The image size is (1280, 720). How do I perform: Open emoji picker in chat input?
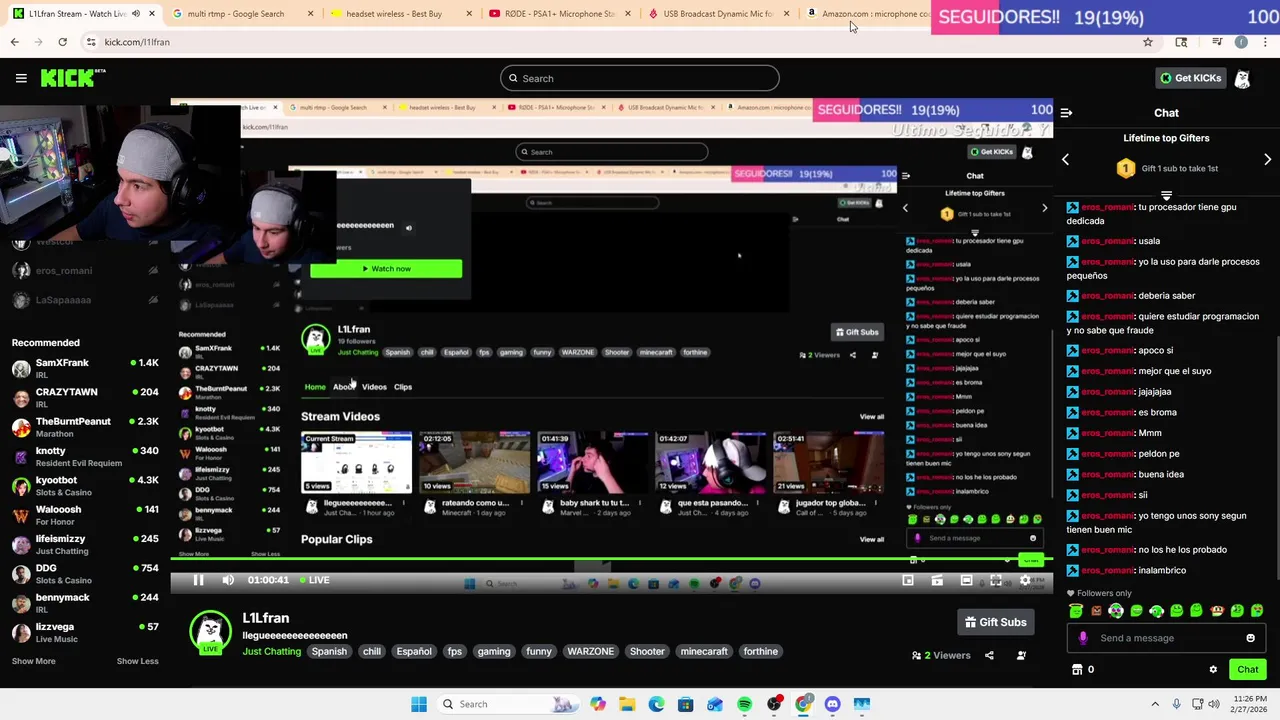point(1250,638)
